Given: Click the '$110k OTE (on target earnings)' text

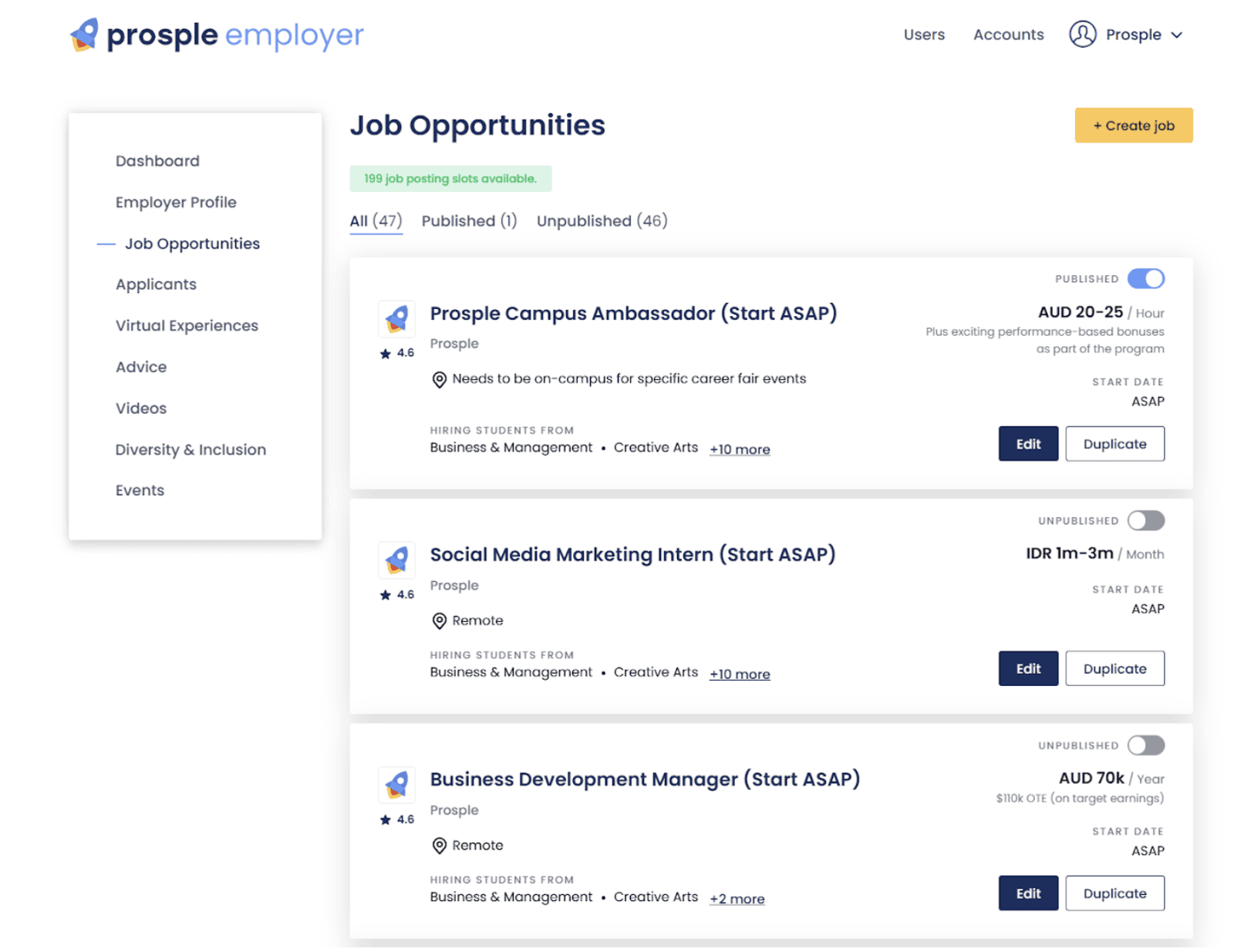Looking at the screenshot, I should pos(1080,799).
